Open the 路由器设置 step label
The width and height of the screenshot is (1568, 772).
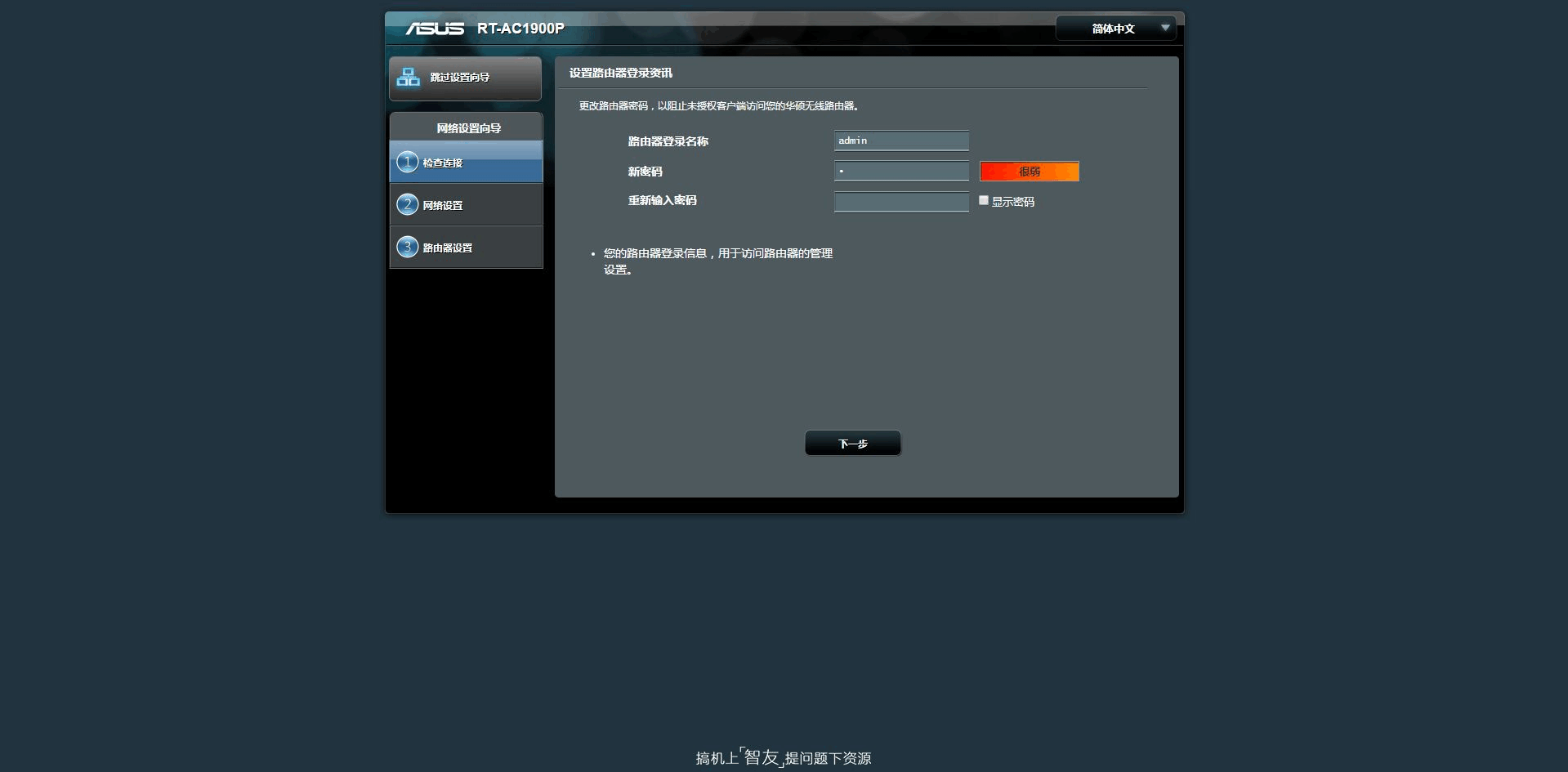tap(448, 248)
